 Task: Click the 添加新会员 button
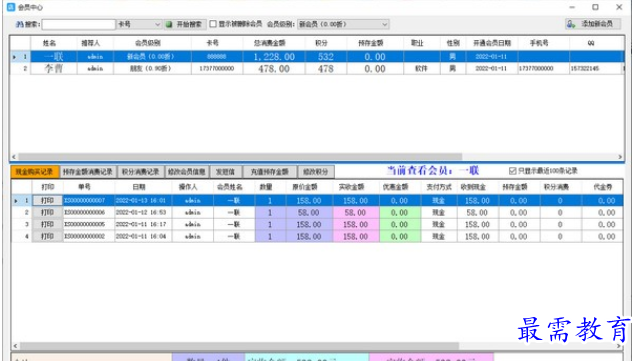[593, 24]
